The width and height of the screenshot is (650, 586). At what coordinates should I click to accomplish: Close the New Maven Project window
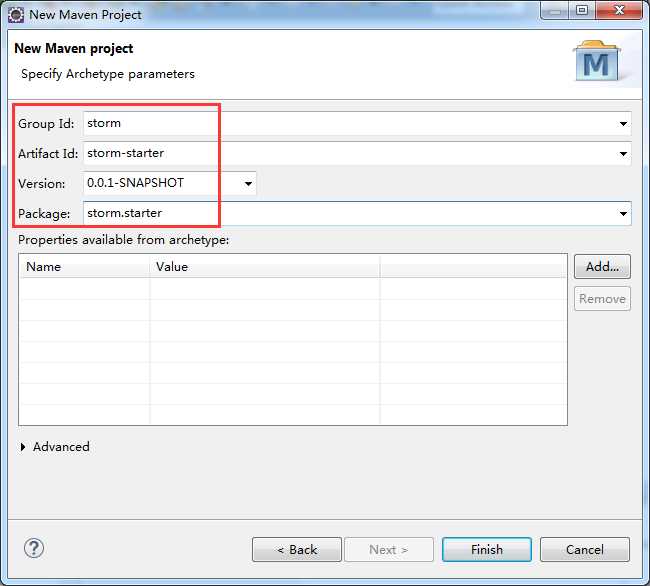click(x=619, y=10)
